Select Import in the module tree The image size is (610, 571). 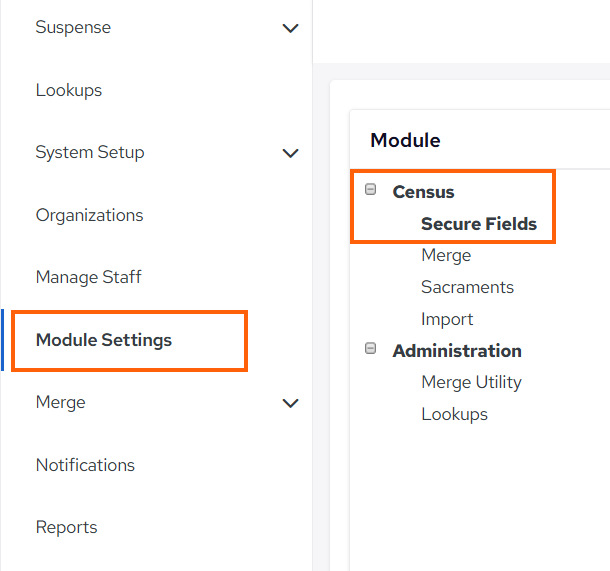click(447, 320)
